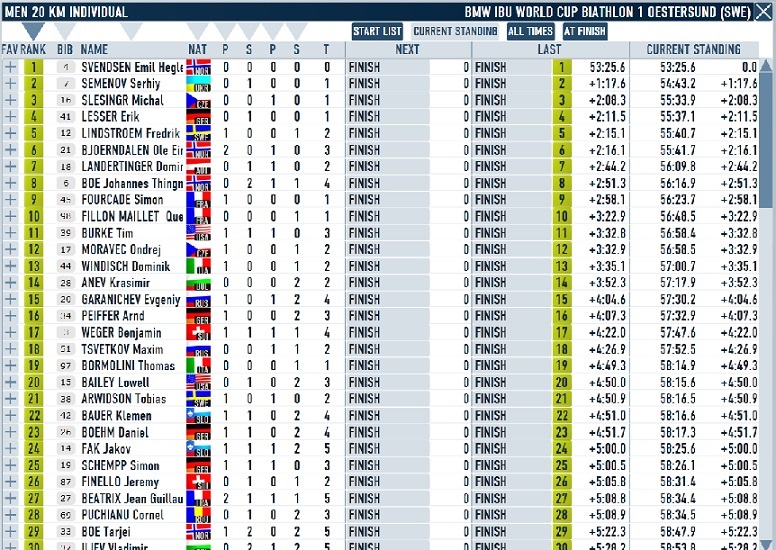This screenshot has width=776, height=550.
Task: Sort by RANK using triangle arrow
Action: (x=33, y=31)
